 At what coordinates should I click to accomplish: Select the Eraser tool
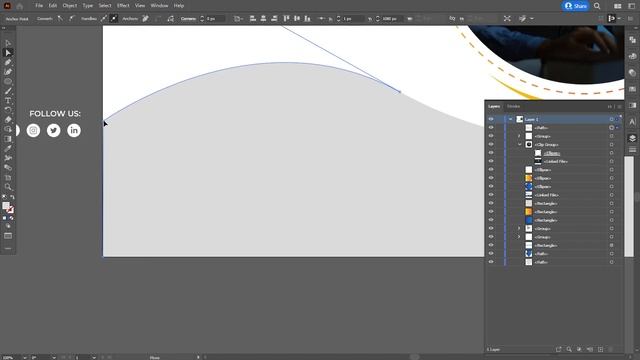coord(8,120)
